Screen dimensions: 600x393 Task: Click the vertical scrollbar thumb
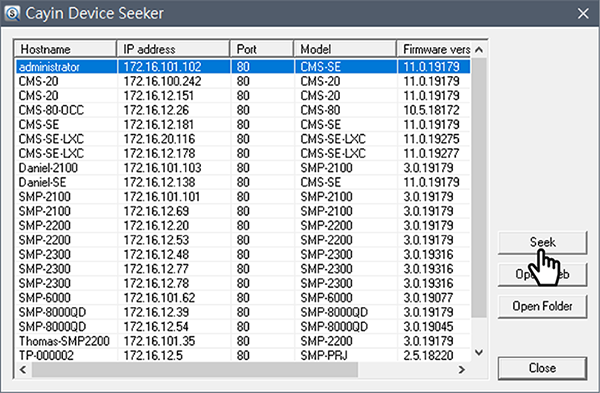(x=479, y=188)
